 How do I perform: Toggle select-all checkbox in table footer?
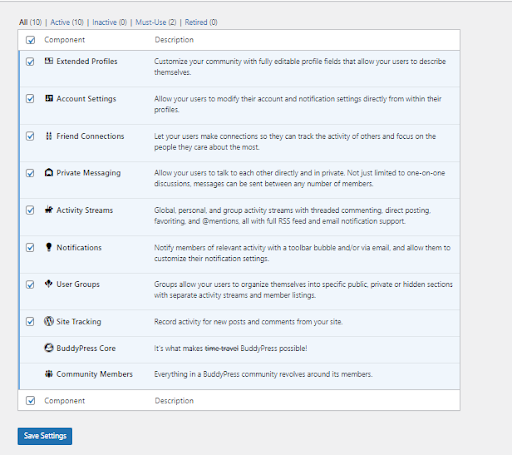tap(30, 400)
